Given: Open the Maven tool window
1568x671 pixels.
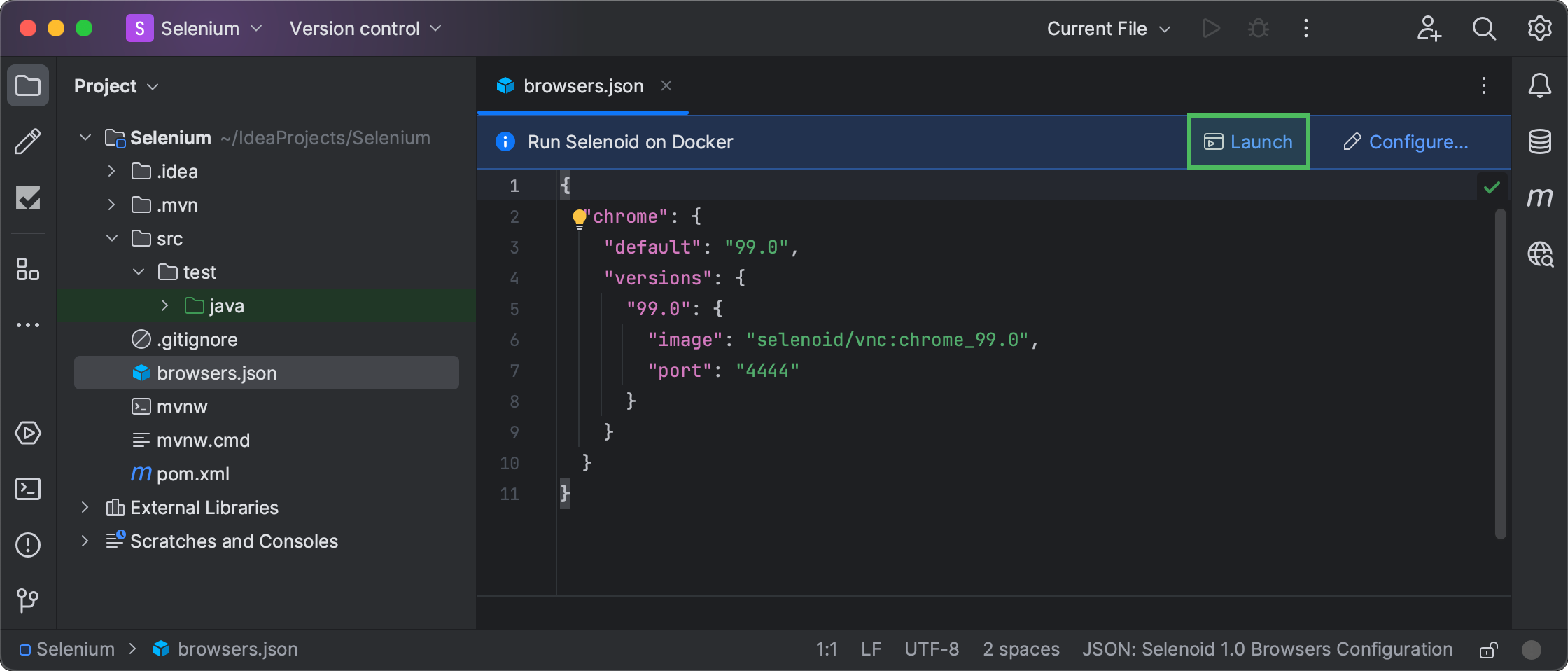Looking at the screenshot, I should (x=1540, y=197).
